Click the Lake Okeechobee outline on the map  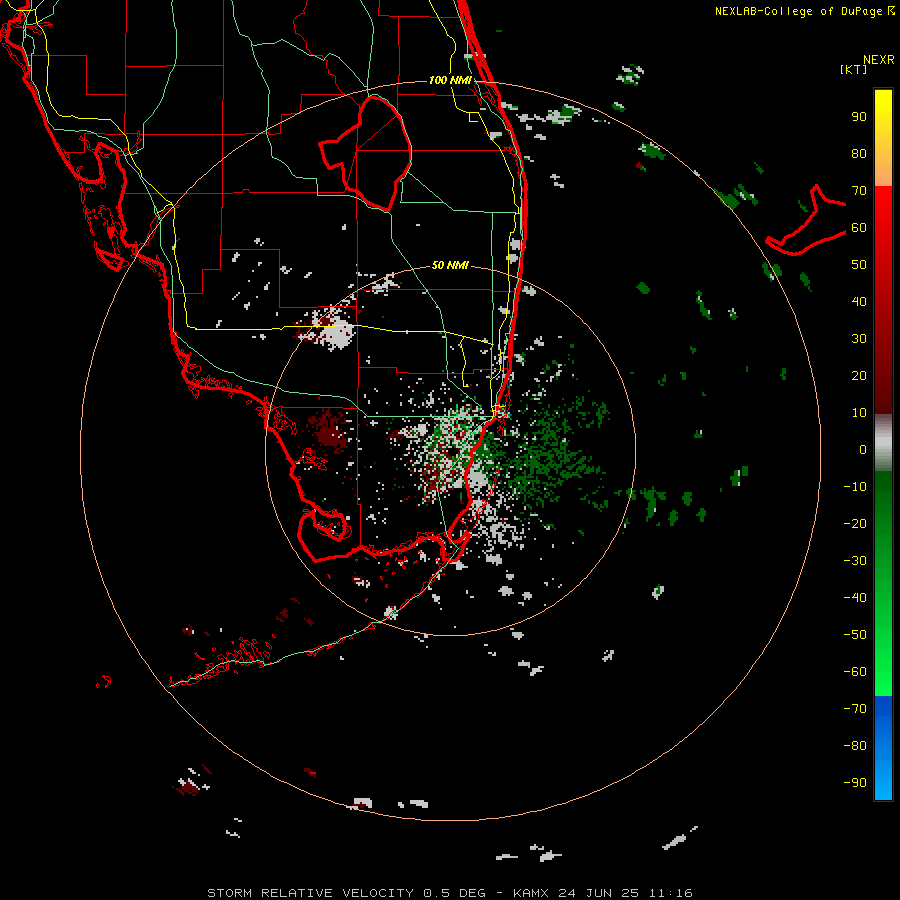tap(366, 153)
